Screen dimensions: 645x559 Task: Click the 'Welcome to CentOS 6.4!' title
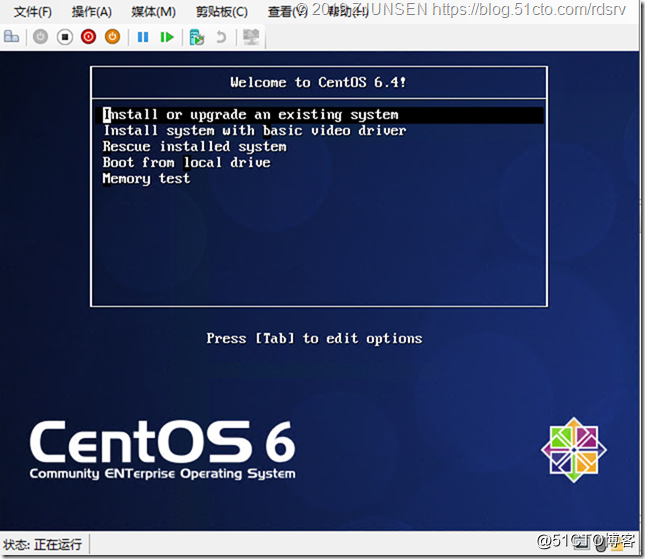[318, 82]
